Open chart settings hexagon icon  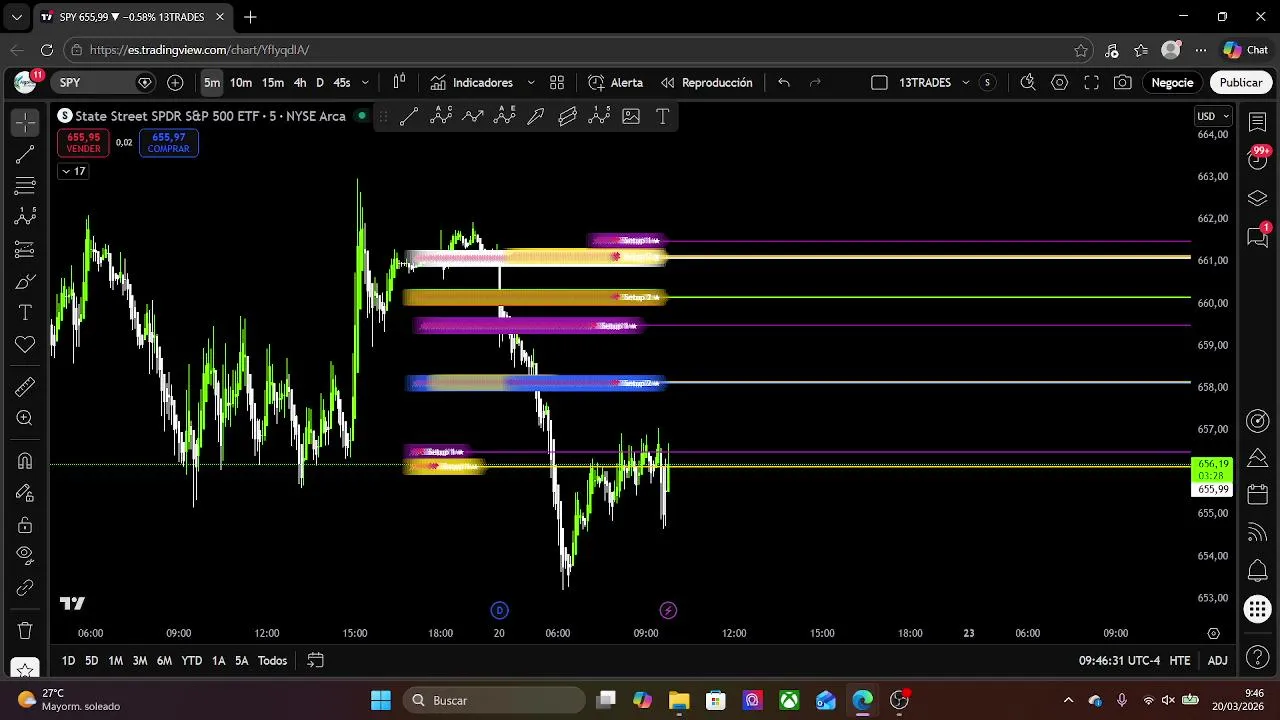pyautogui.click(x=1059, y=83)
